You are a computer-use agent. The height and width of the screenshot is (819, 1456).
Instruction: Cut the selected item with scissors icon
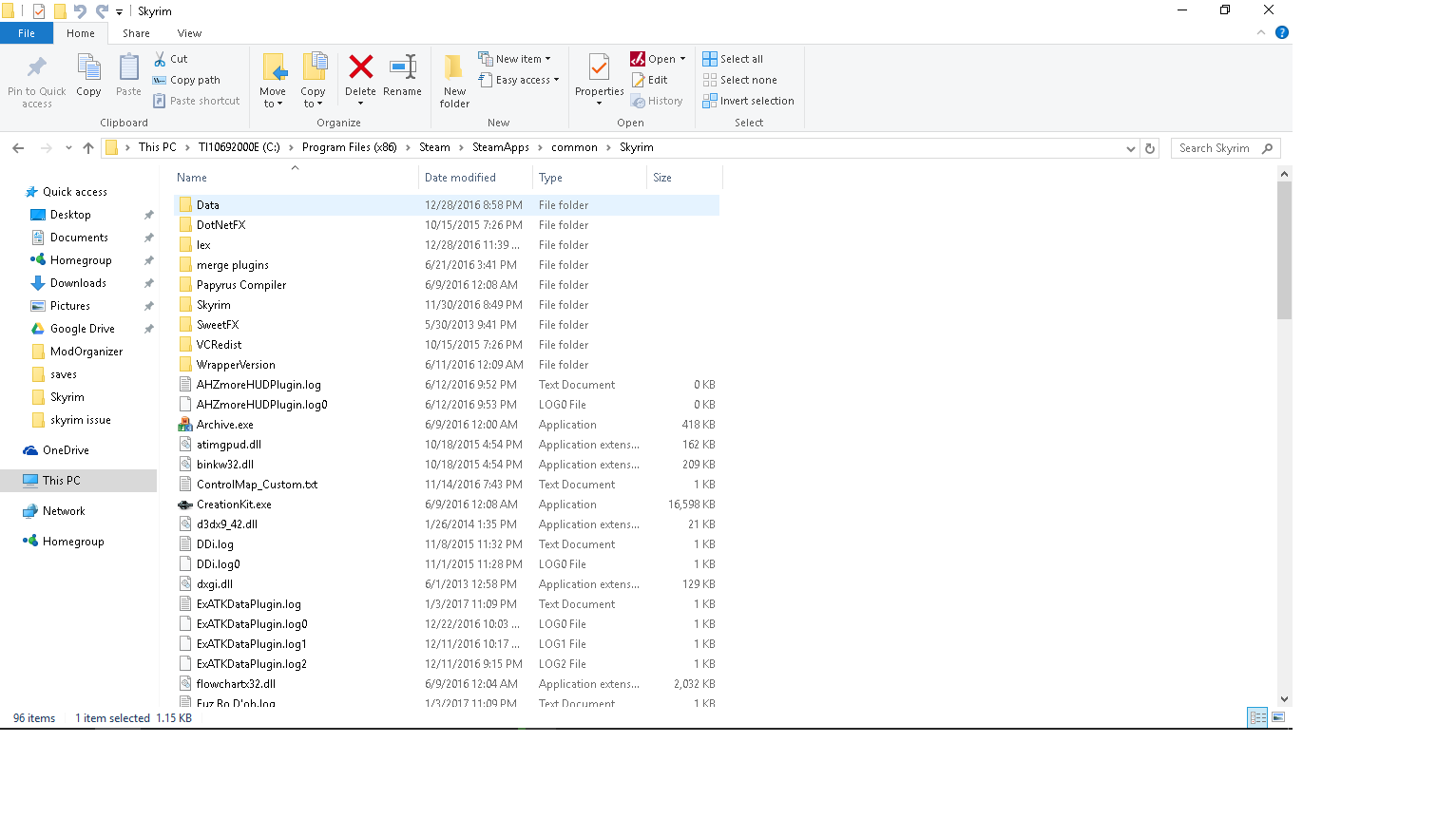pyautogui.click(x=171, y=59)
